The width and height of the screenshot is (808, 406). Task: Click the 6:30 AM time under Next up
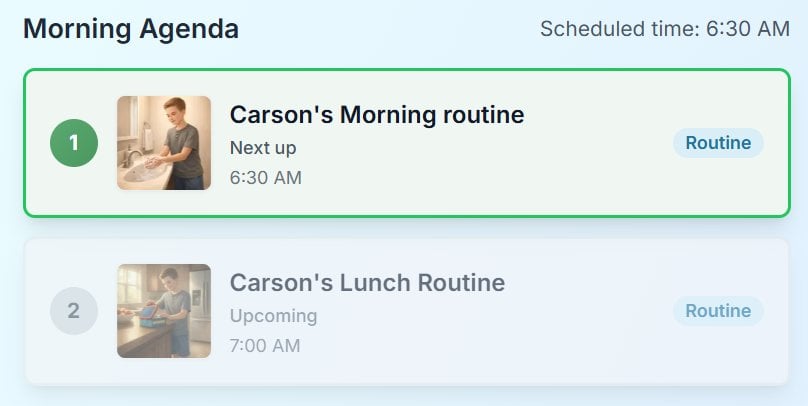coord(265,178)
